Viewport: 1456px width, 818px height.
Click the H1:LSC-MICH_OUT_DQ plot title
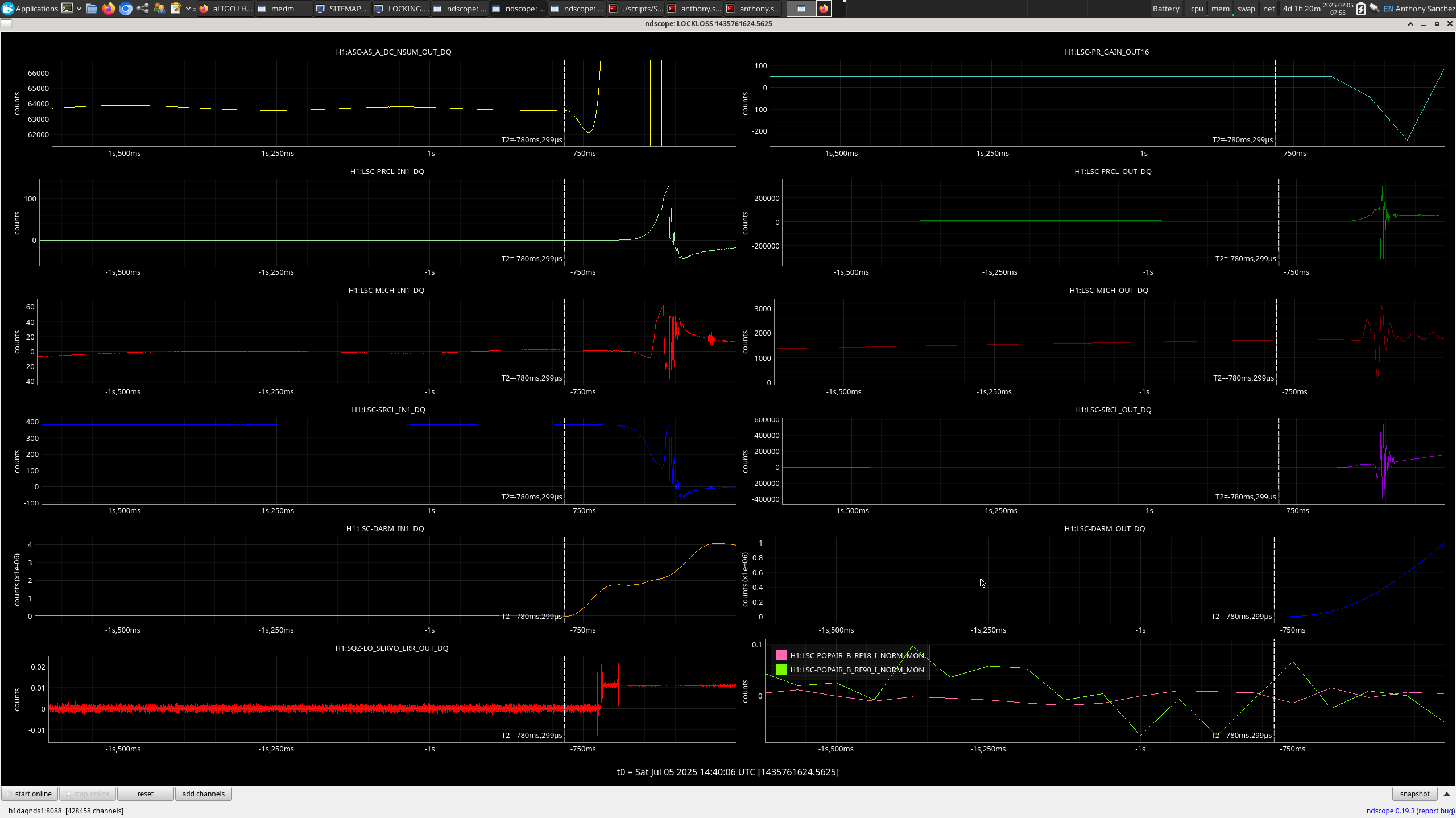1108,290
